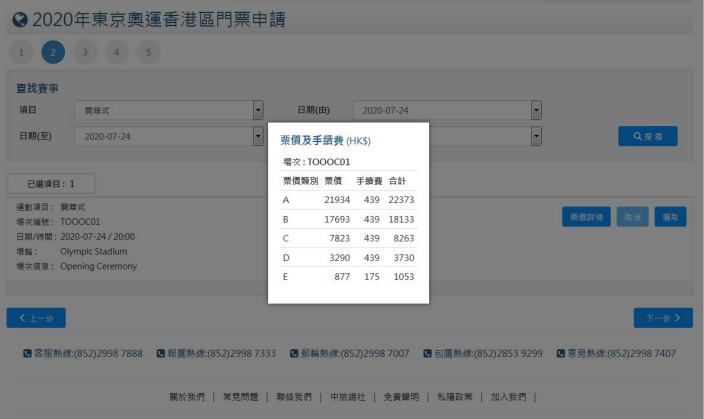
Task: Click the 選取 button
Action: tap(670, 217)
